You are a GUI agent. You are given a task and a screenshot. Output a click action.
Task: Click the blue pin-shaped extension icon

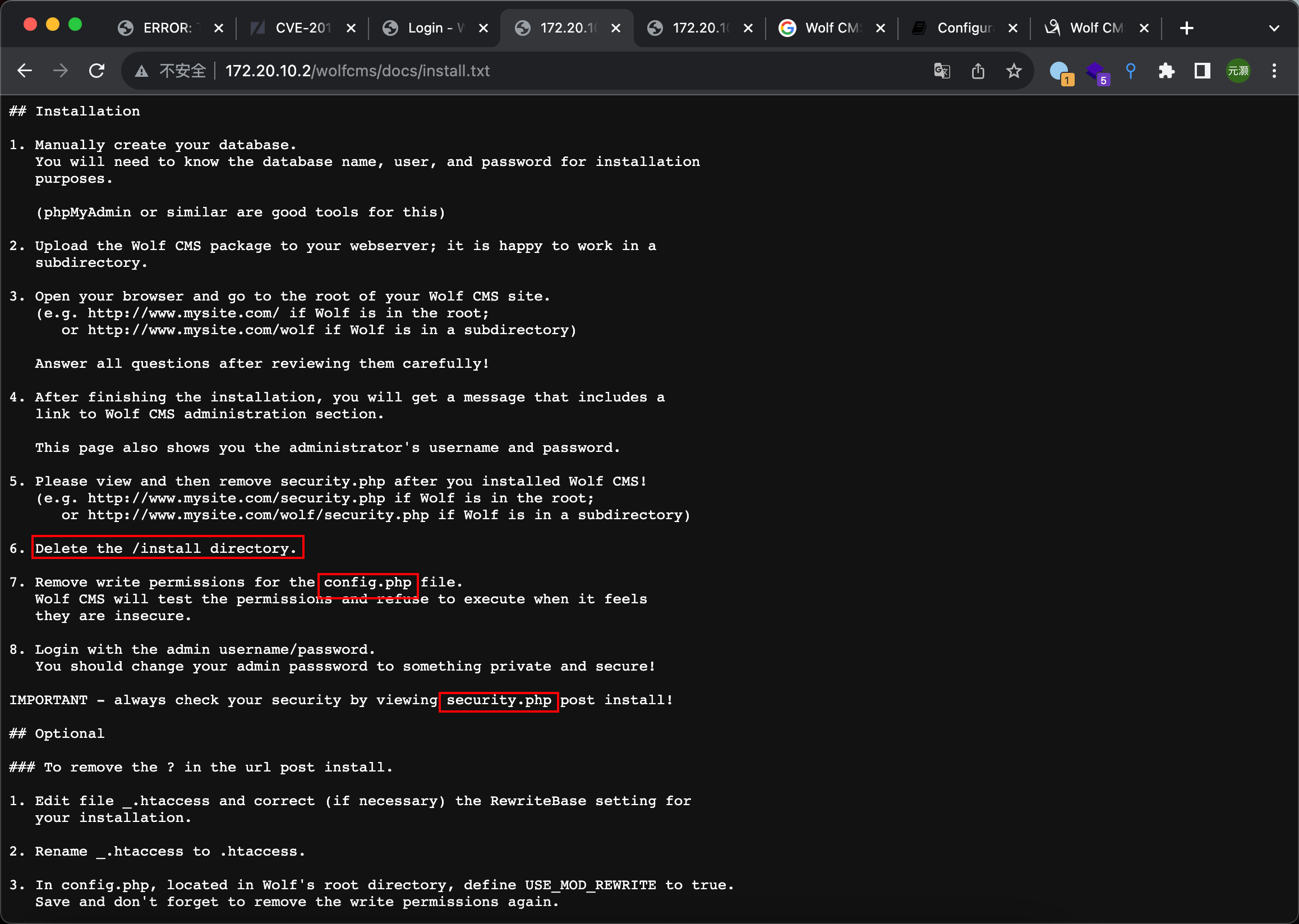pos(1131,71)
